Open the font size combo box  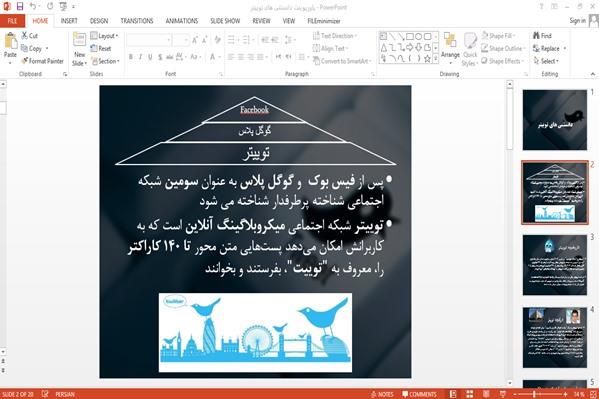(x=181, y=40)
